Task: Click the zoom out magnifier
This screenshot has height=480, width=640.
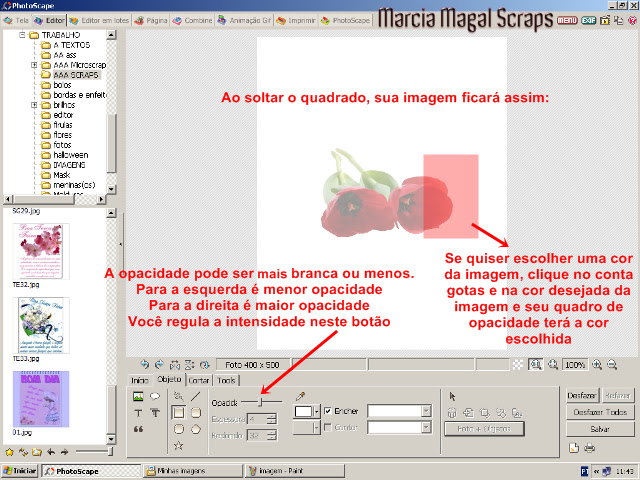Action: coord(612,364)
